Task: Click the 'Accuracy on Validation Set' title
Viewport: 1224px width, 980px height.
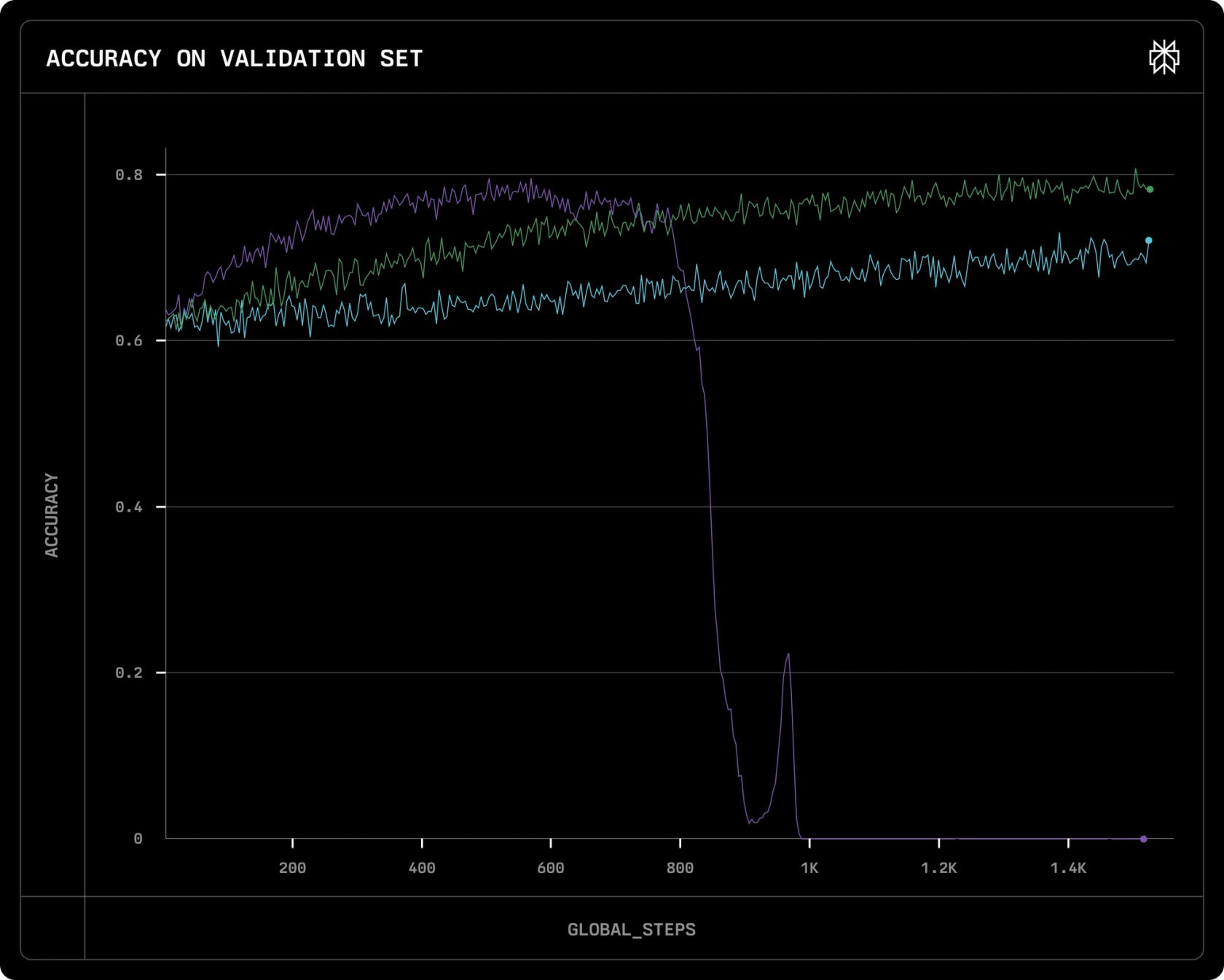Action: (x=235, y=58)
